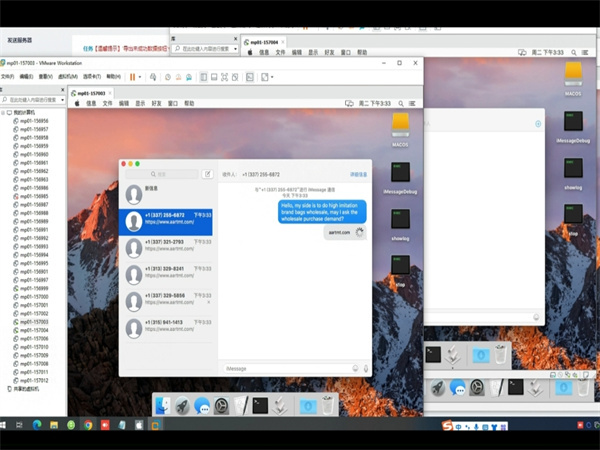This screenshot has width=600, height=450.
Task: Click the microphone icon beside the iMessage field
Action: pos(366,368)
